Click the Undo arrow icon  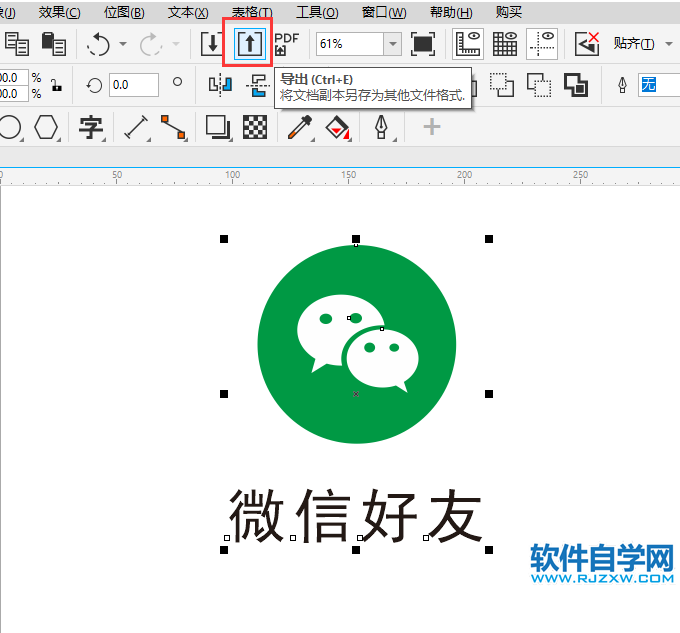tap(98, 44)
